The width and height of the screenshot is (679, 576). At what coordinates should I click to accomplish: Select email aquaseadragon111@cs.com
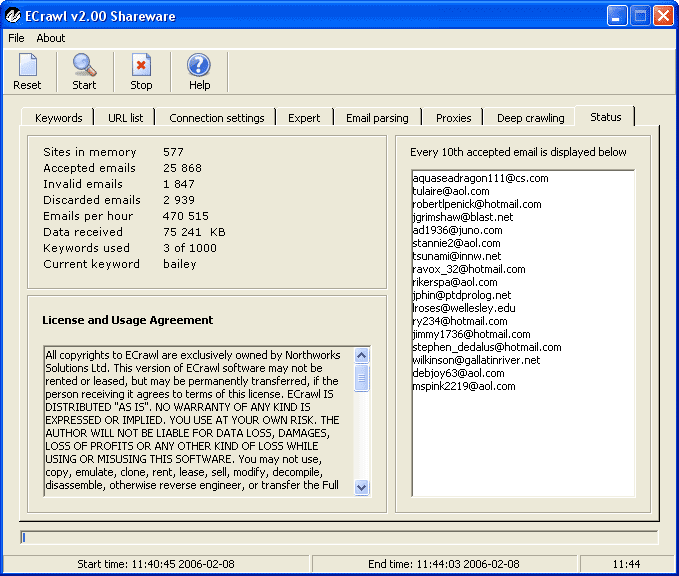(x=480, y=178)
